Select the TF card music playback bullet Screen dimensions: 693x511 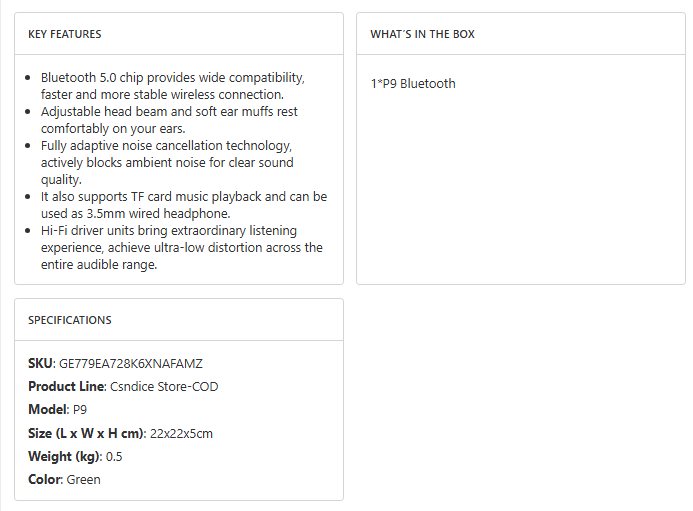click(x=183, y=205)
